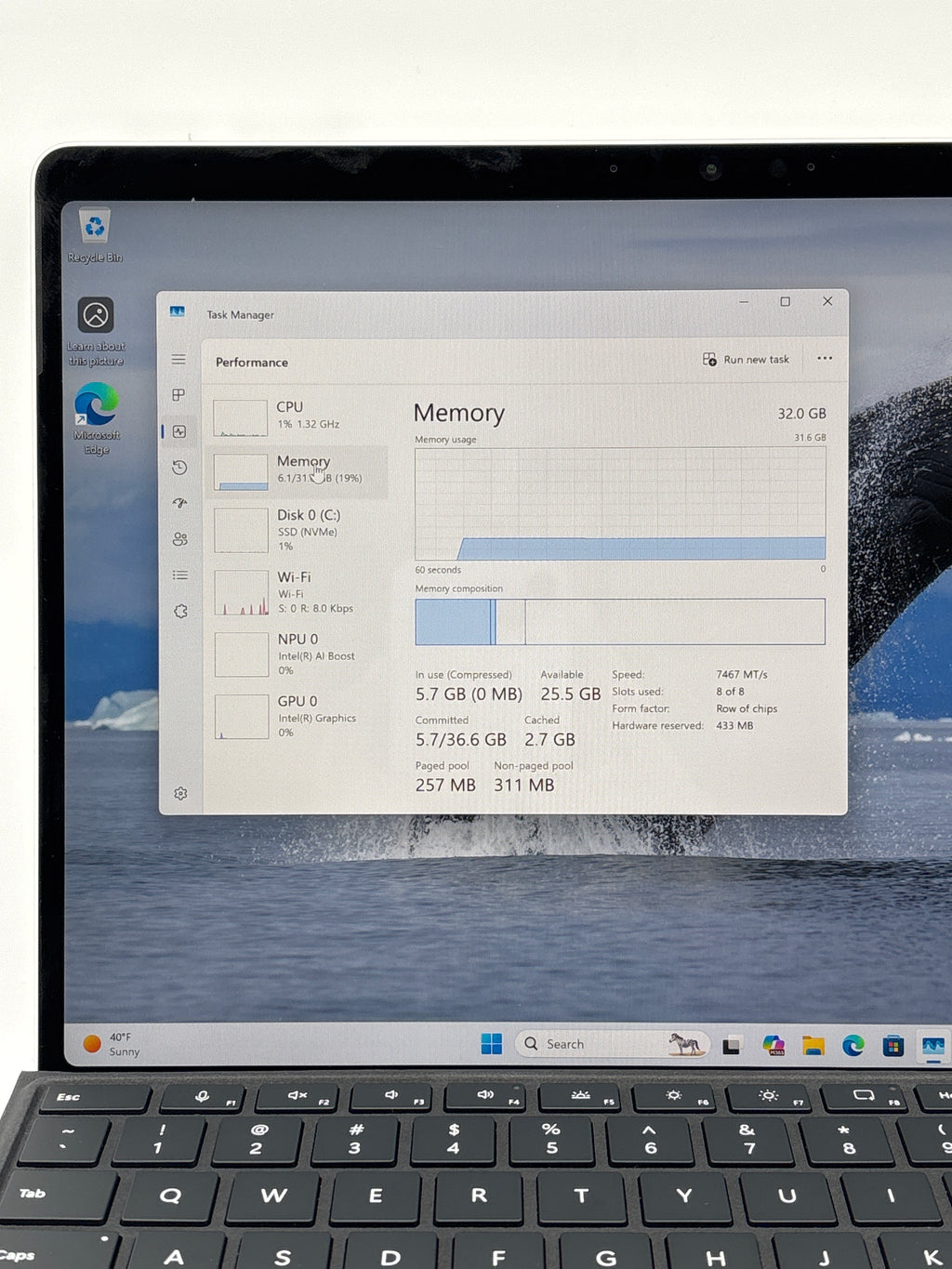Open Copilot app from taskbar
The width and height of the screenshot is (952, 1269).
tap(773, 1045)
